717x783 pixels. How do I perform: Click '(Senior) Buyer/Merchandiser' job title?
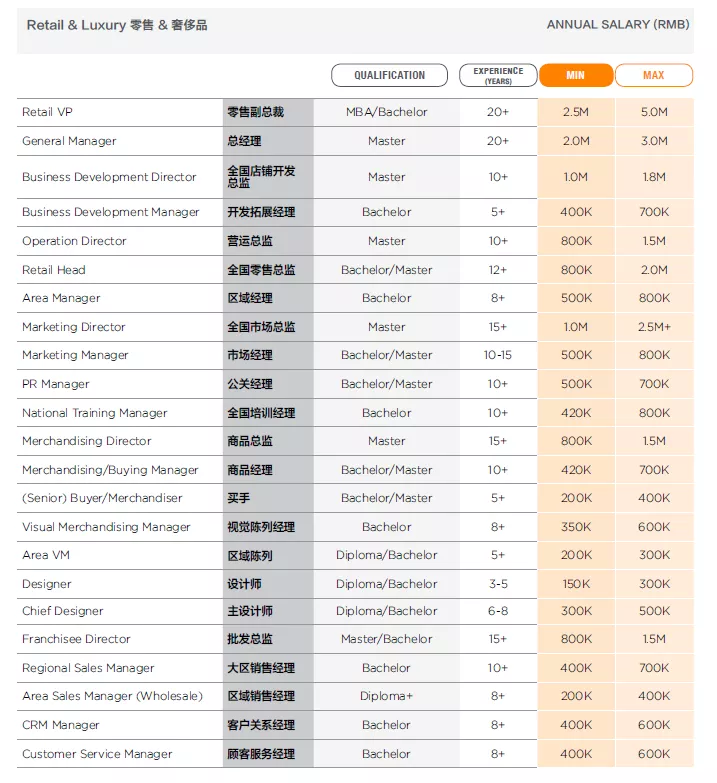(102, 498)
